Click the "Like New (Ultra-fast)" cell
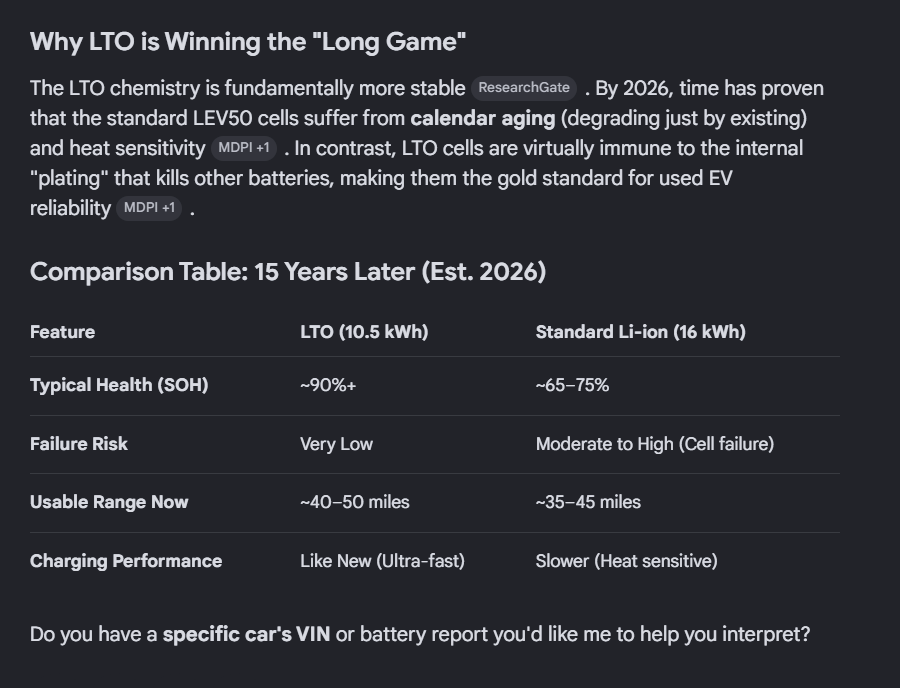The width and height of the screenshot is (900, 688). [x=382, y=561]
